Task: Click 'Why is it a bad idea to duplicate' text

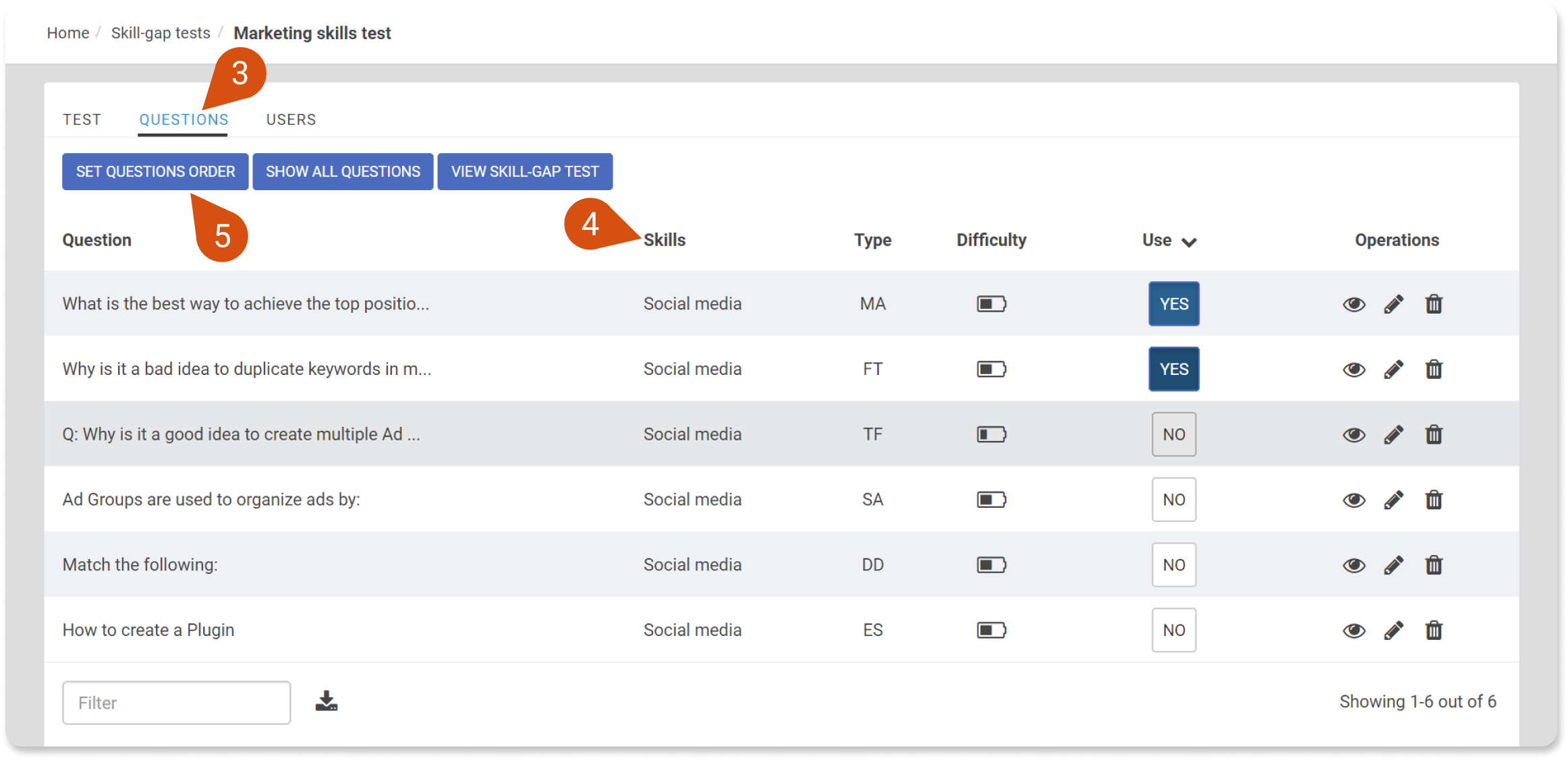Action: tap(246, 370)
